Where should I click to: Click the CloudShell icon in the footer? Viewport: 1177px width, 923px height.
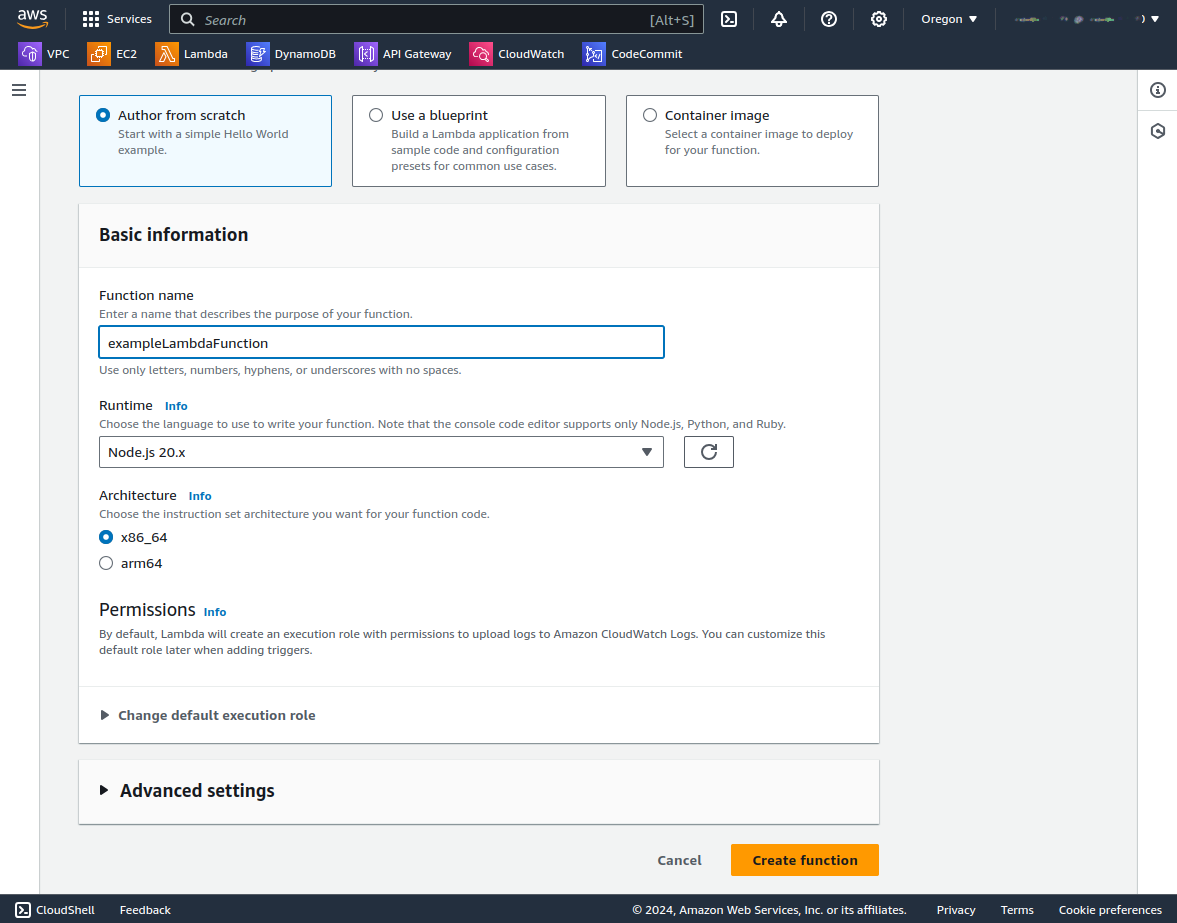(23, 909)
